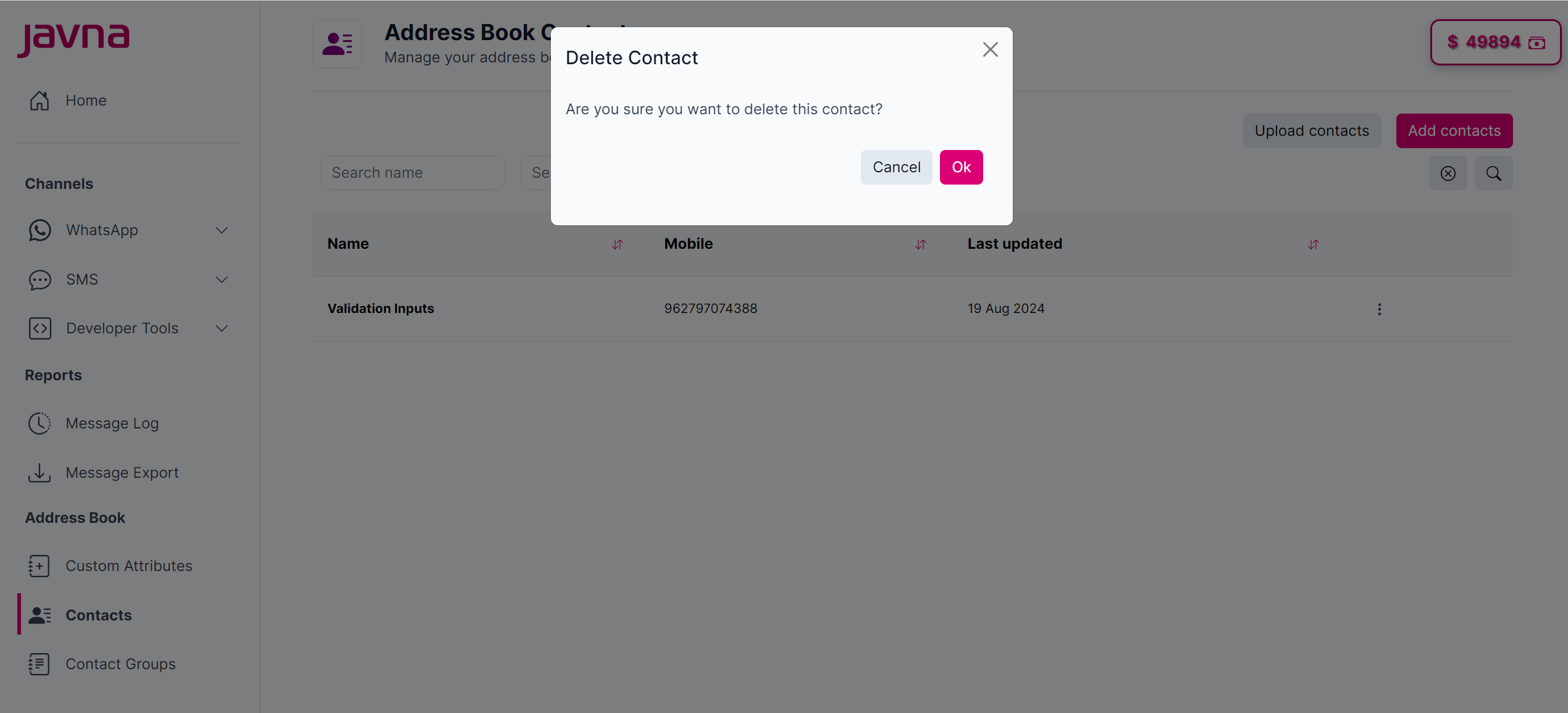This screenshot has width=1568, height=713.
Task: Open the row actions three-dot menu
Action: 1379,309
